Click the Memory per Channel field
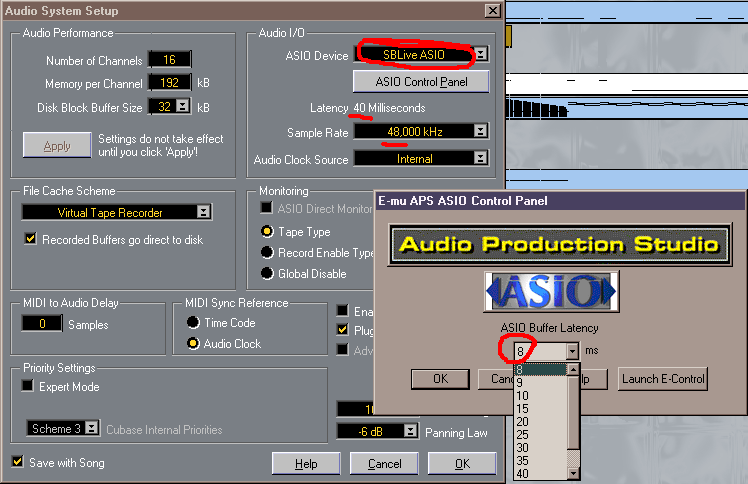Image resolution: width=748 pixels, height=484 pixels. click(170, 82)
